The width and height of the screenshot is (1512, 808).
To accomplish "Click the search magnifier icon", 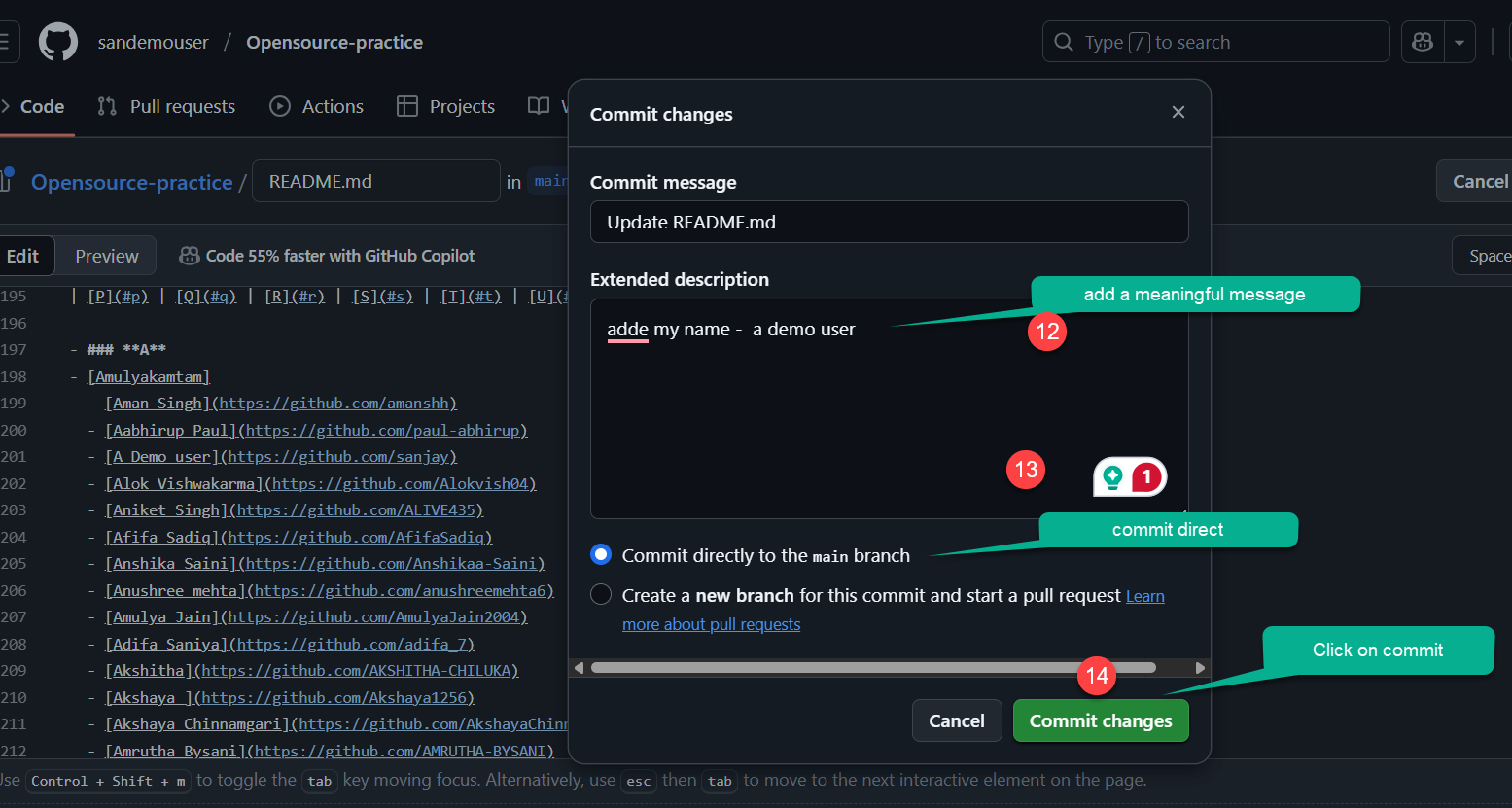I will click(x=1063, y=41).
